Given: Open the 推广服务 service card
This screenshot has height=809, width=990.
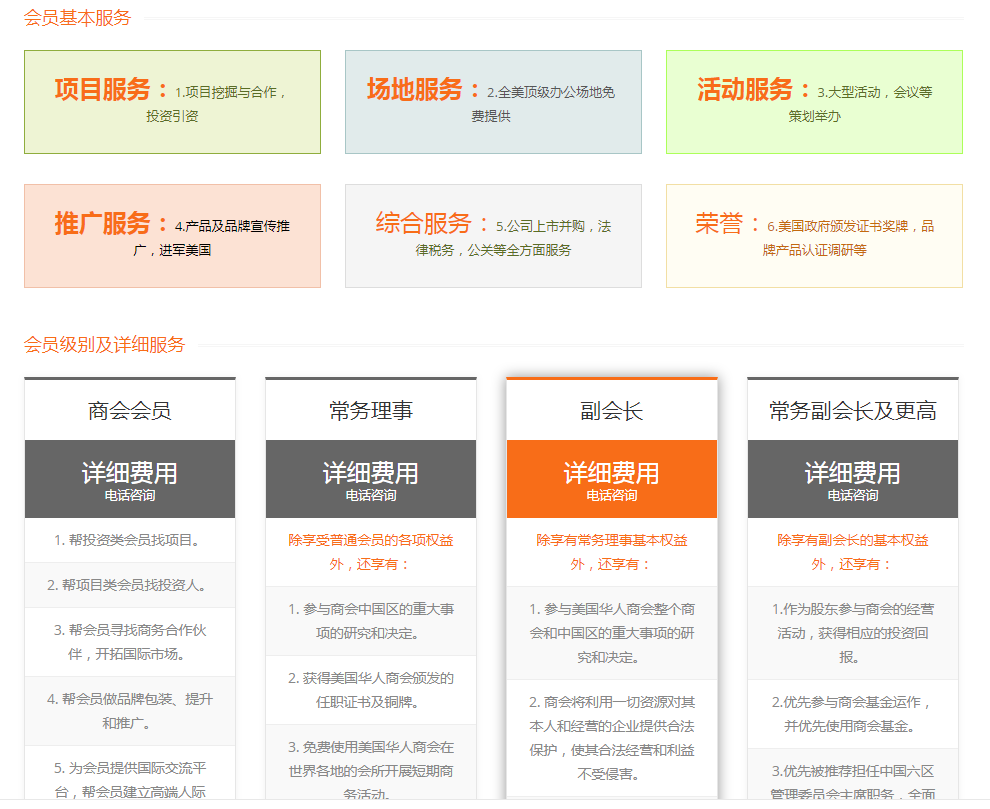Looking at the screenshot, I should (172, 236).
